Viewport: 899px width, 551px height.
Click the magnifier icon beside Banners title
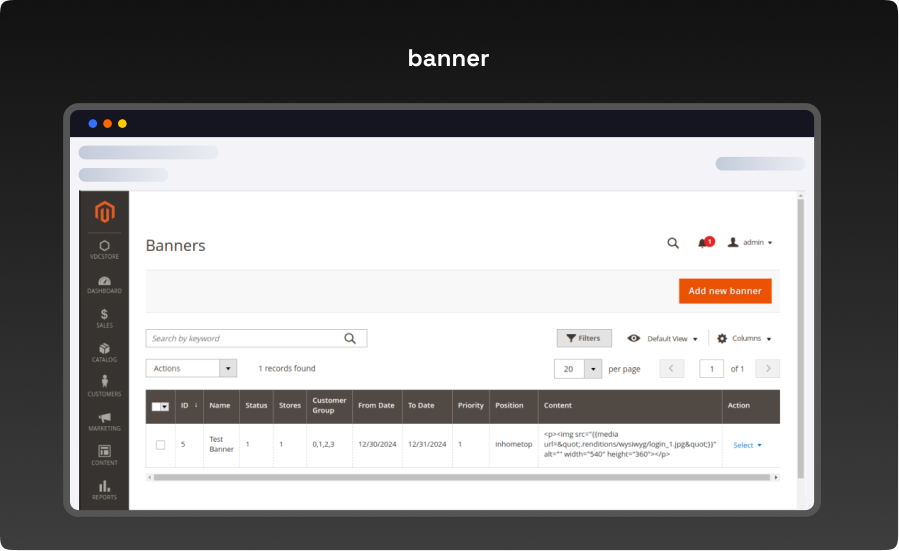click(673, 243)
